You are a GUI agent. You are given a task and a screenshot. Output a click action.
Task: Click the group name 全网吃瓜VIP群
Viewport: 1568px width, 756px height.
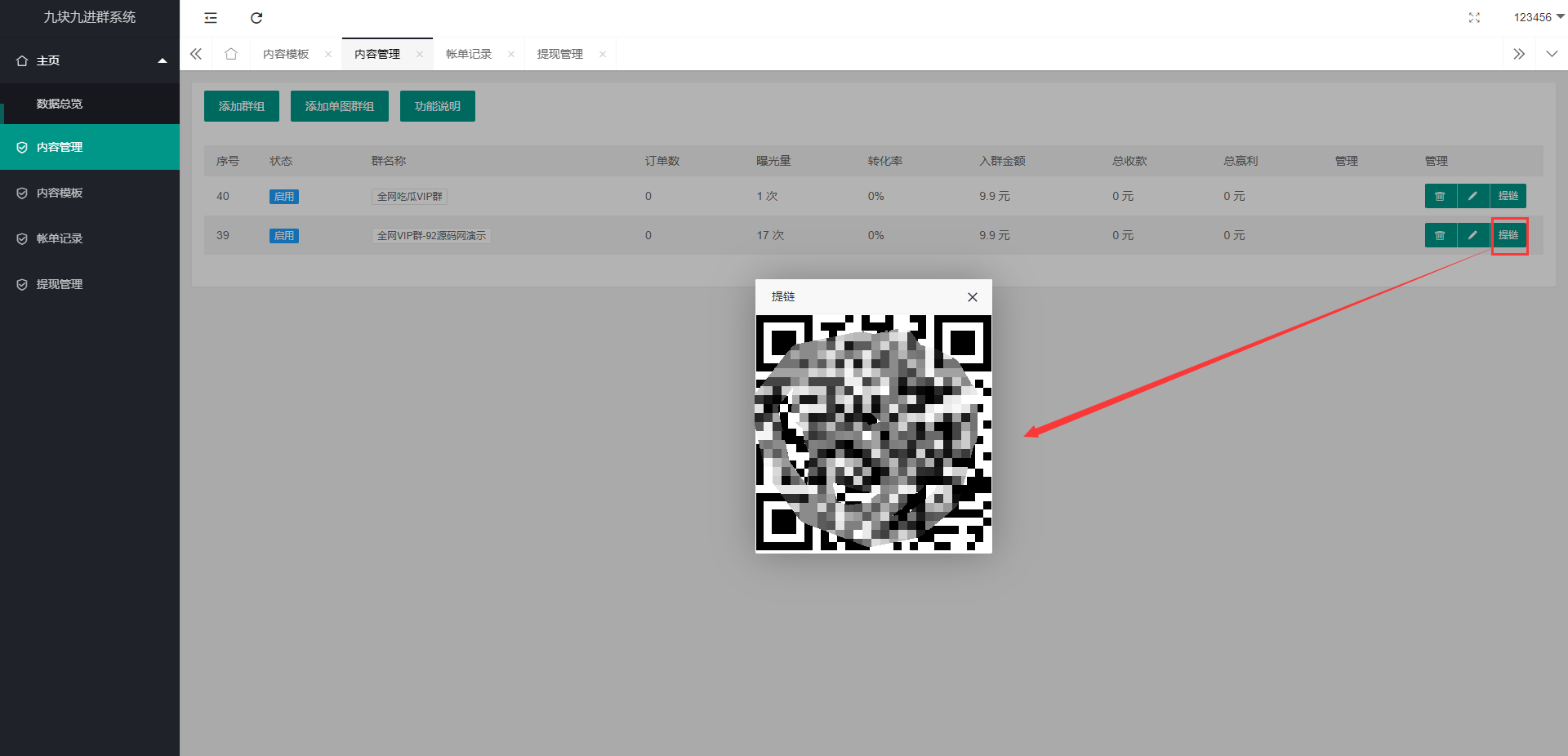coord(409,196)
